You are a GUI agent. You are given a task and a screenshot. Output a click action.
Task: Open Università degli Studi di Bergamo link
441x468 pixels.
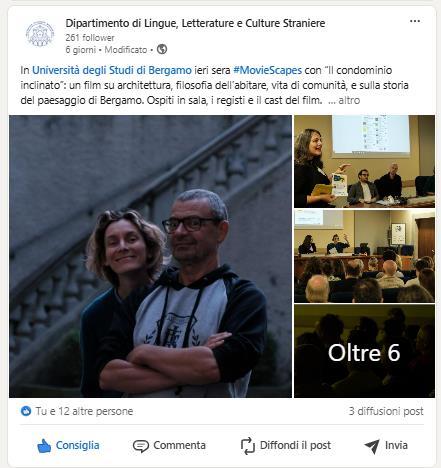(x=112, y=70)
